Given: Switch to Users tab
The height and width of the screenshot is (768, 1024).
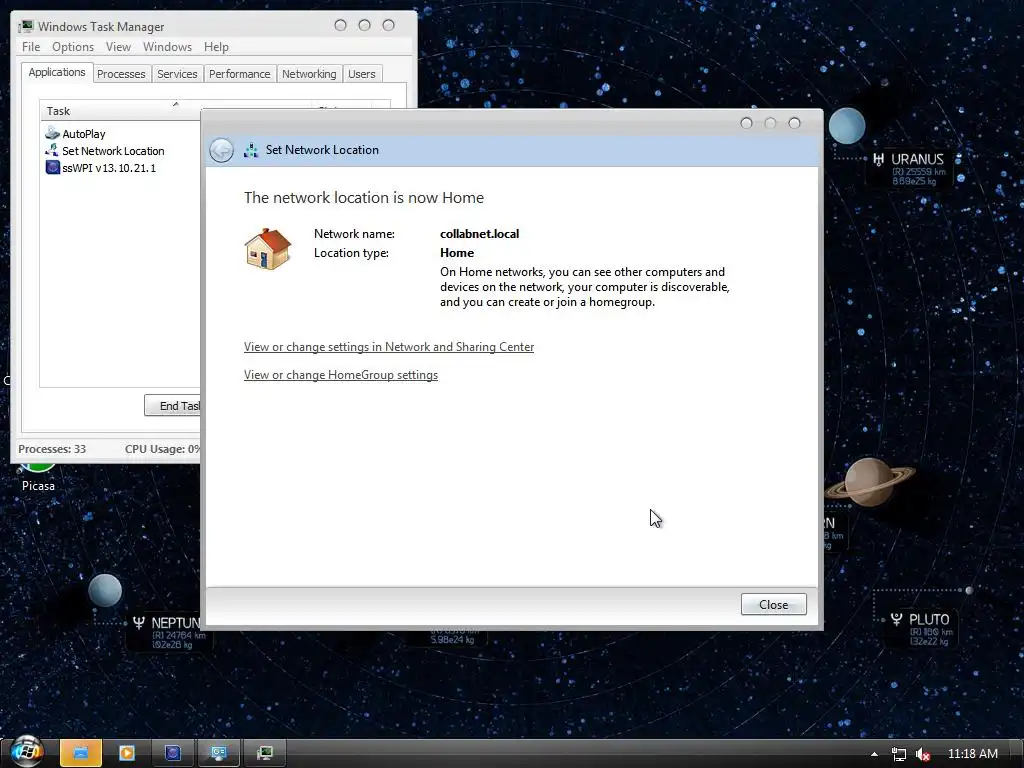Looking at the screenshot, I should (361, 74).
